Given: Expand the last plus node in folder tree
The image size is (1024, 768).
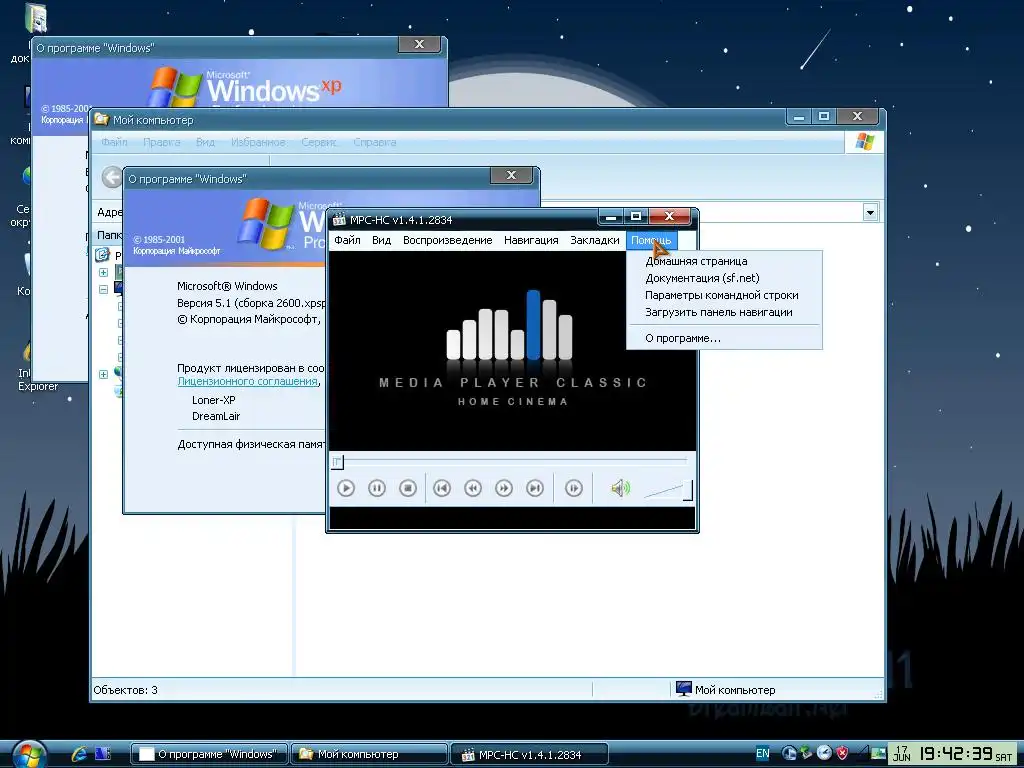Looking at the screenshot, I should tap(103, 374).
